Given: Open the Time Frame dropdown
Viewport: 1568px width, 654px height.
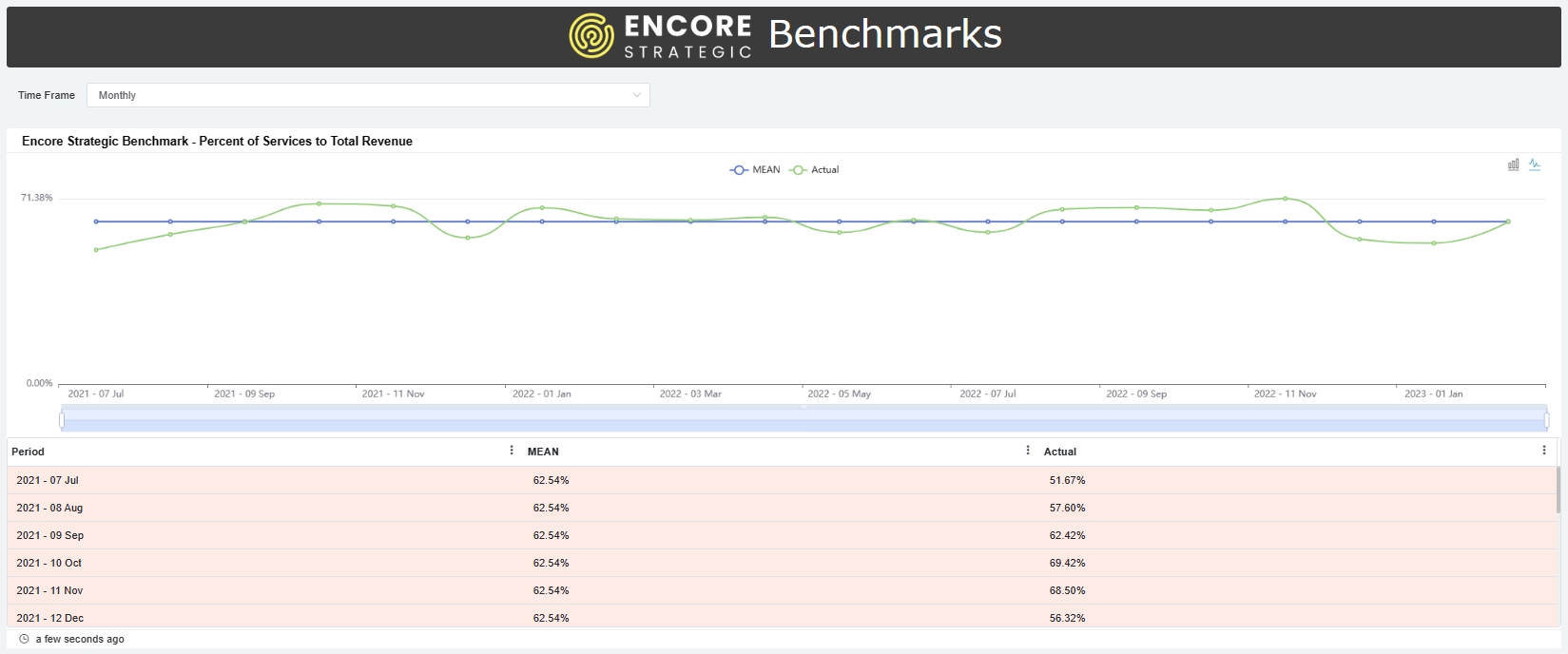Looking at the screenshot, I should tap(368, 95).
